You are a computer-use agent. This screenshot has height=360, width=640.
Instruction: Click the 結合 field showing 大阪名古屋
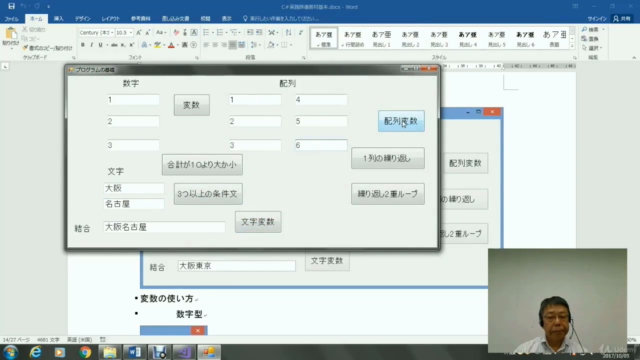[164, 227]
